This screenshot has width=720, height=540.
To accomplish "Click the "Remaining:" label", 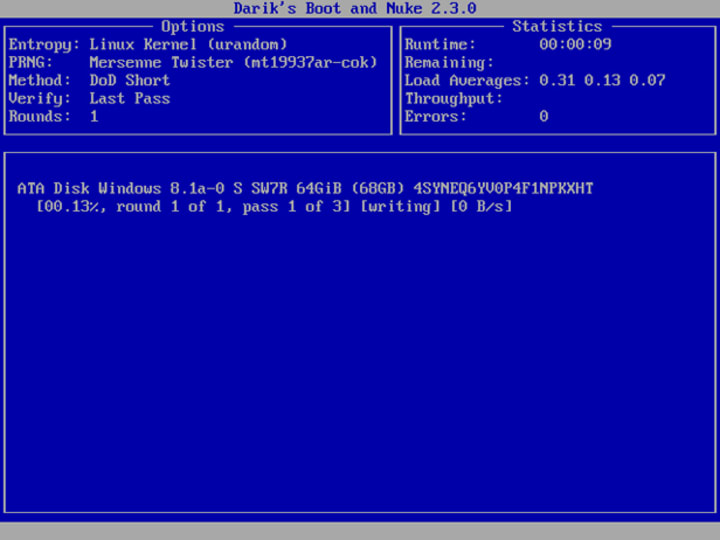I will (449, 62).
